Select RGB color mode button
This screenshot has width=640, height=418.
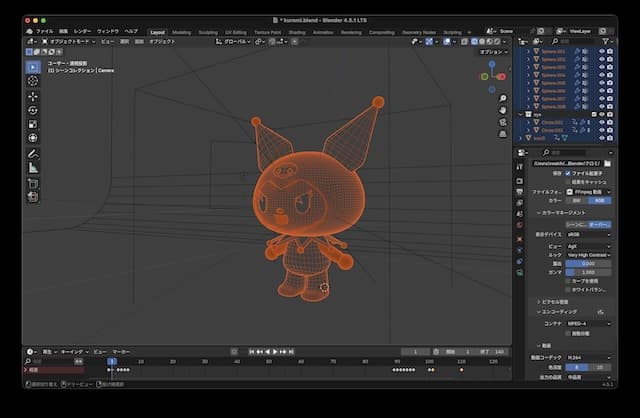(600, 200)
